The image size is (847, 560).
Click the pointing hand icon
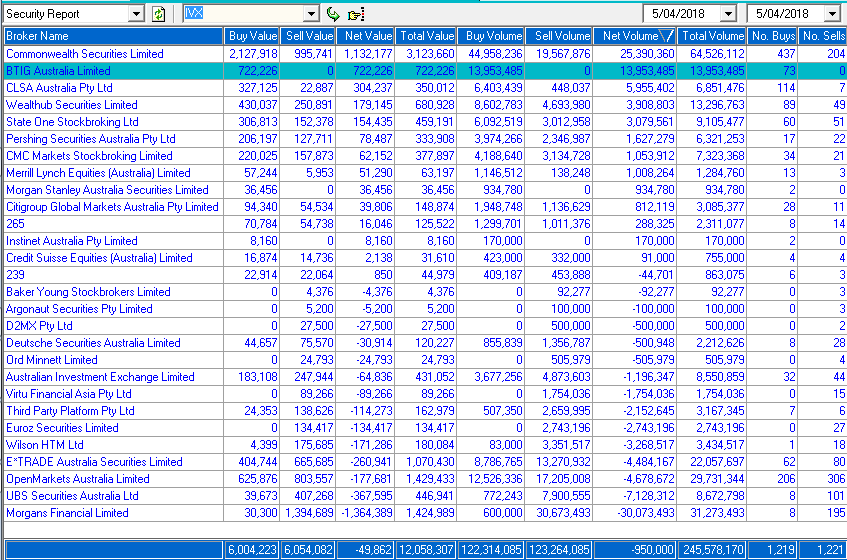click(356, 14)
